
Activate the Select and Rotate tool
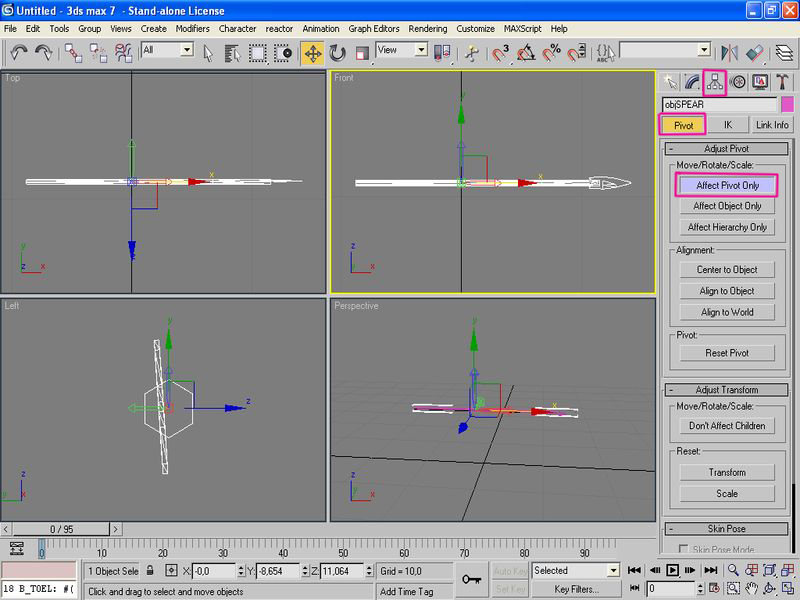337,53
